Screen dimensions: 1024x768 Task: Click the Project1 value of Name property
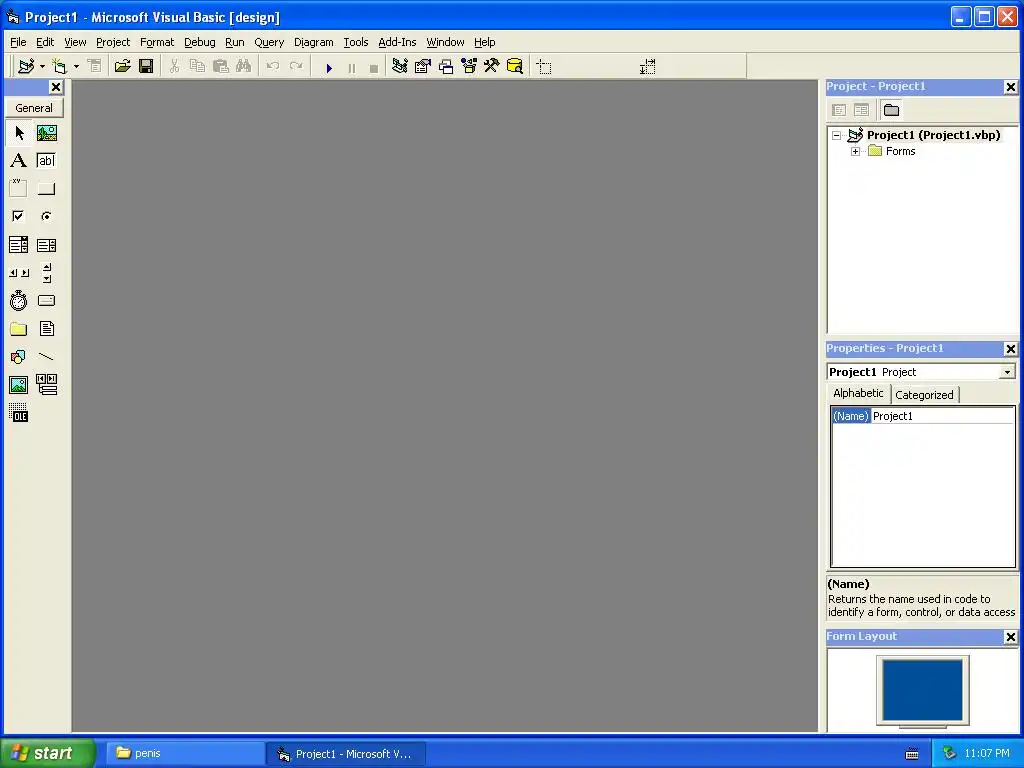point(893,416)
